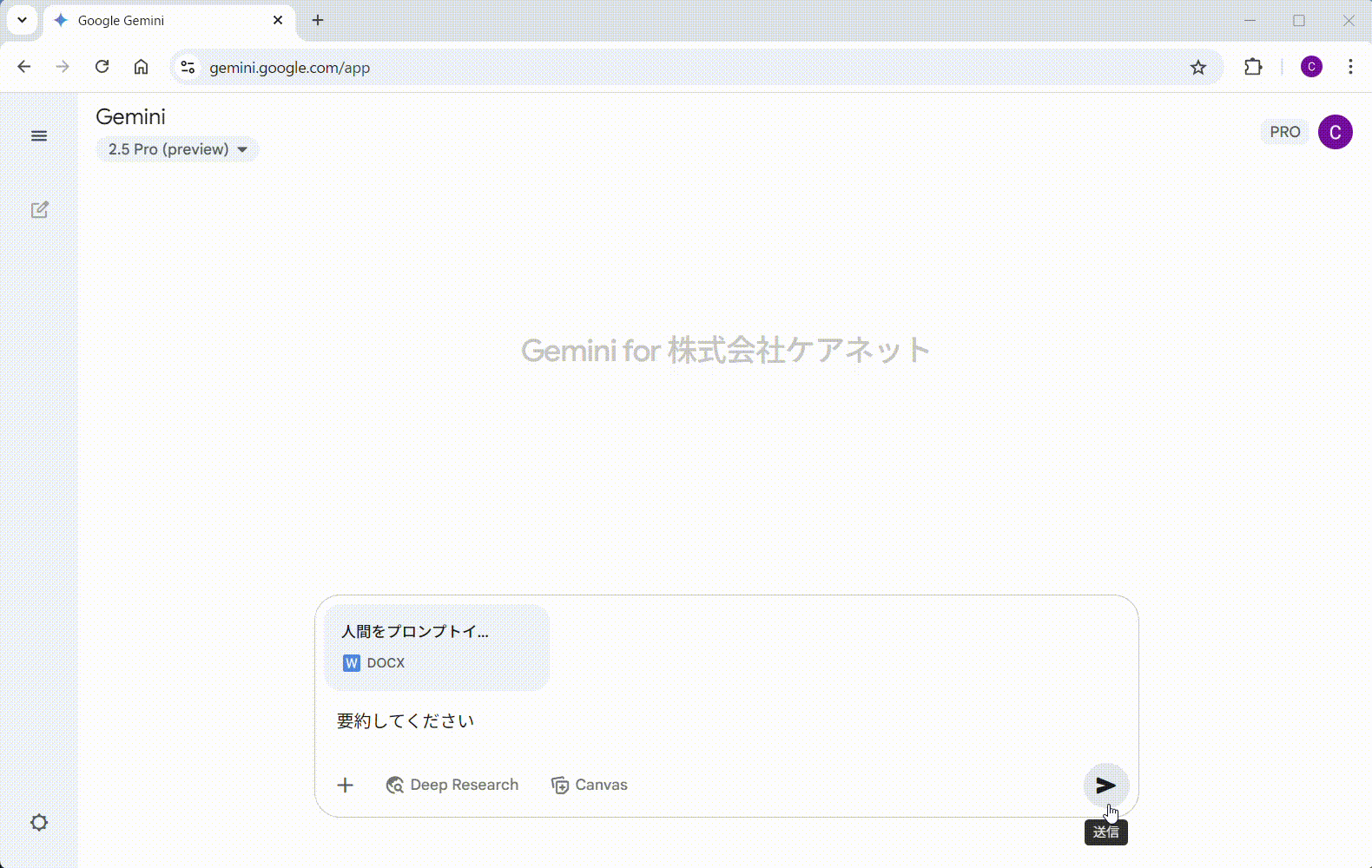Maximize the browser window
Screen dimensions: 1372x868
pyautogui.click(x=1299, y=20)
